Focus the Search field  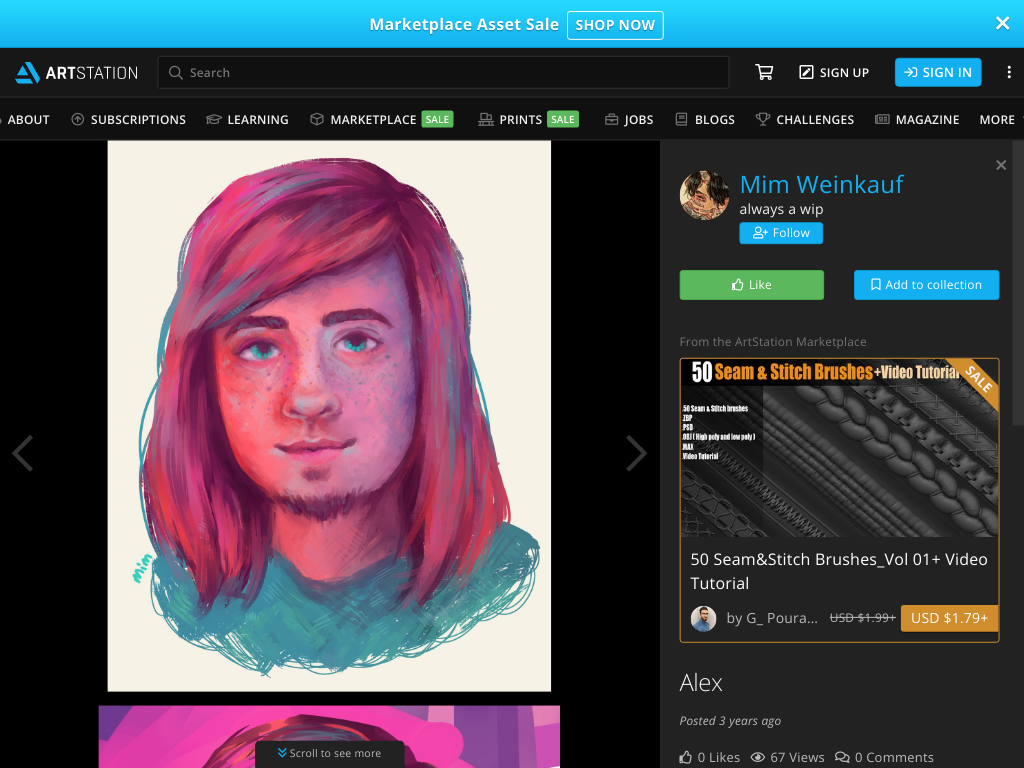point(443,72)
